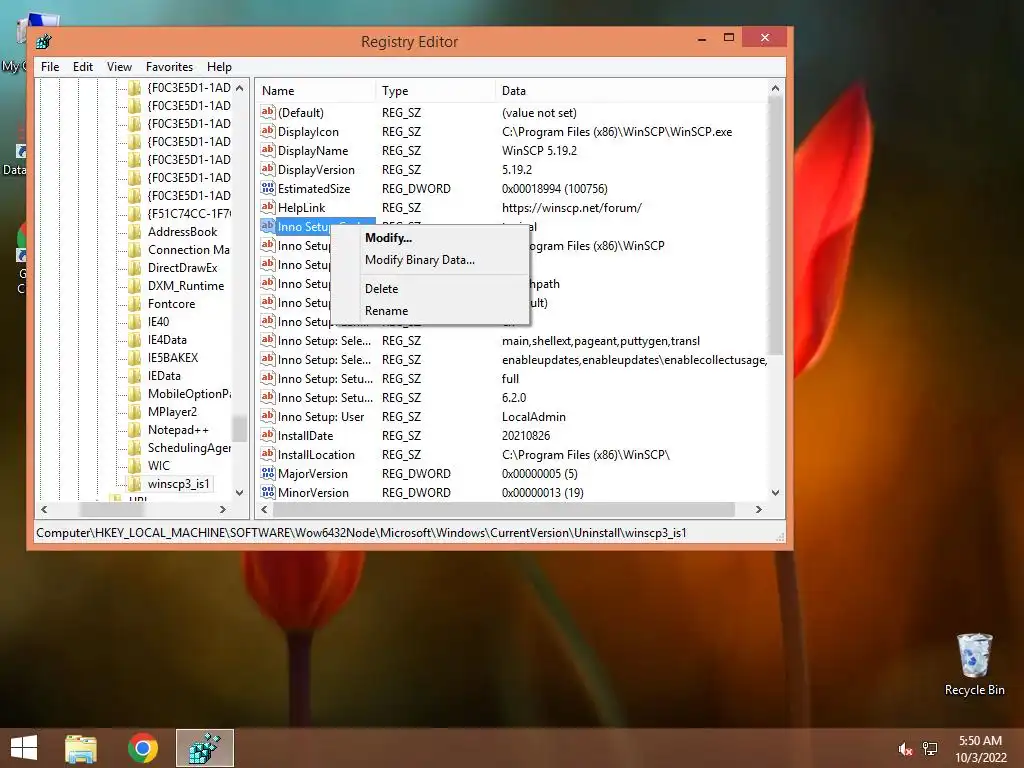Click the 20210826 data value
Screen dimensions: 1024x768
526,436
